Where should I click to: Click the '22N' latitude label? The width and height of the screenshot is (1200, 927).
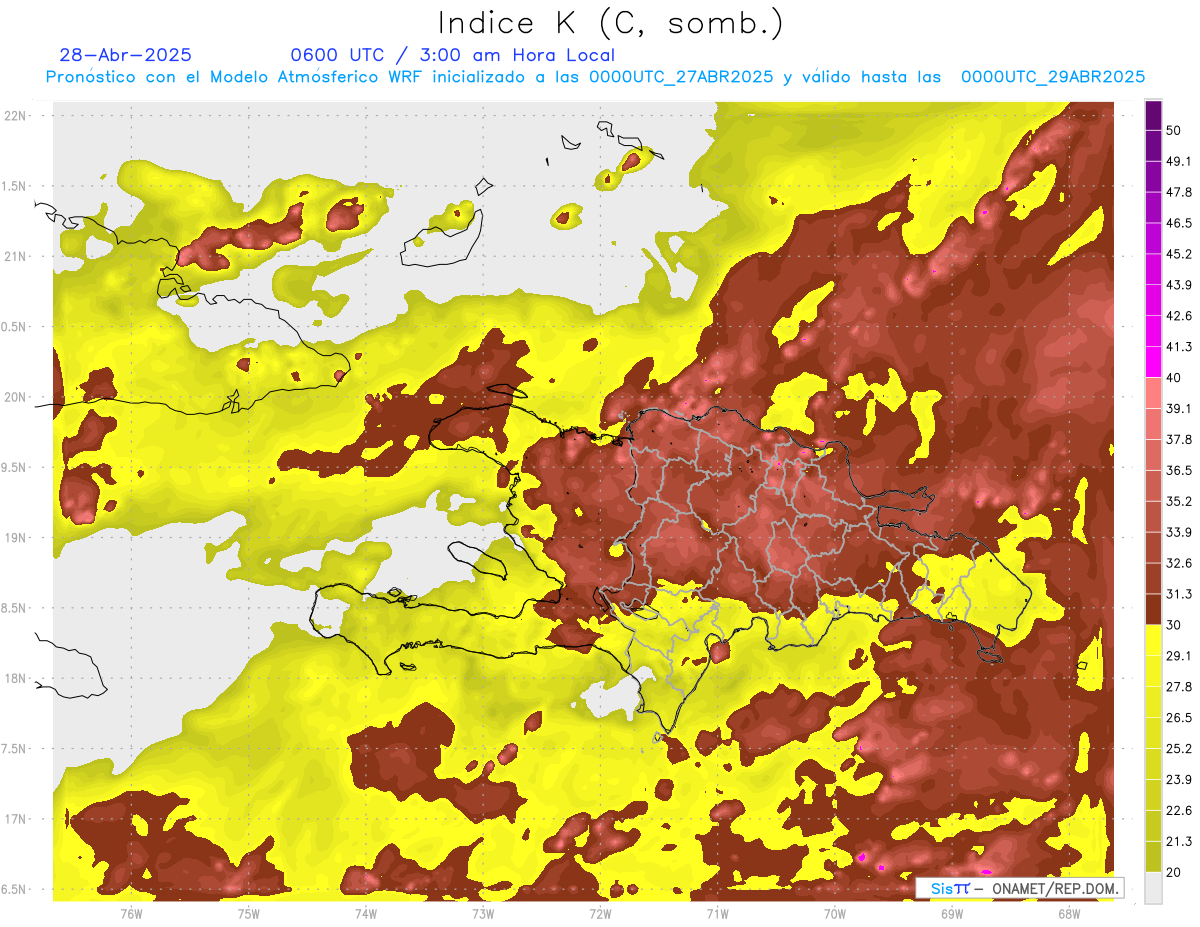15,115
